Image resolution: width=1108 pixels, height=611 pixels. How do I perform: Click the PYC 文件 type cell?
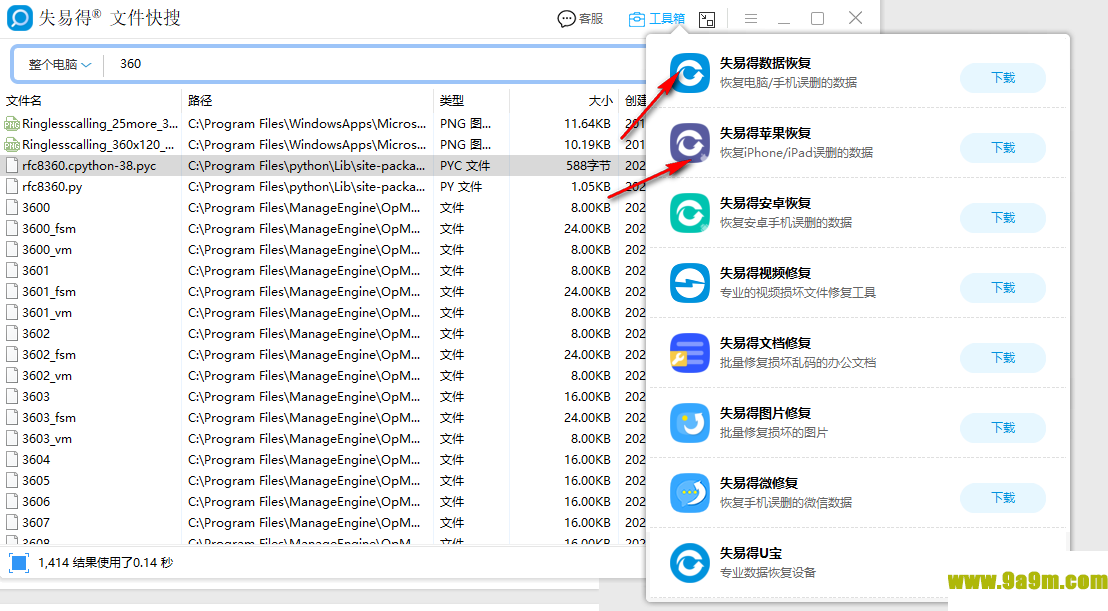tap(465, 166)
